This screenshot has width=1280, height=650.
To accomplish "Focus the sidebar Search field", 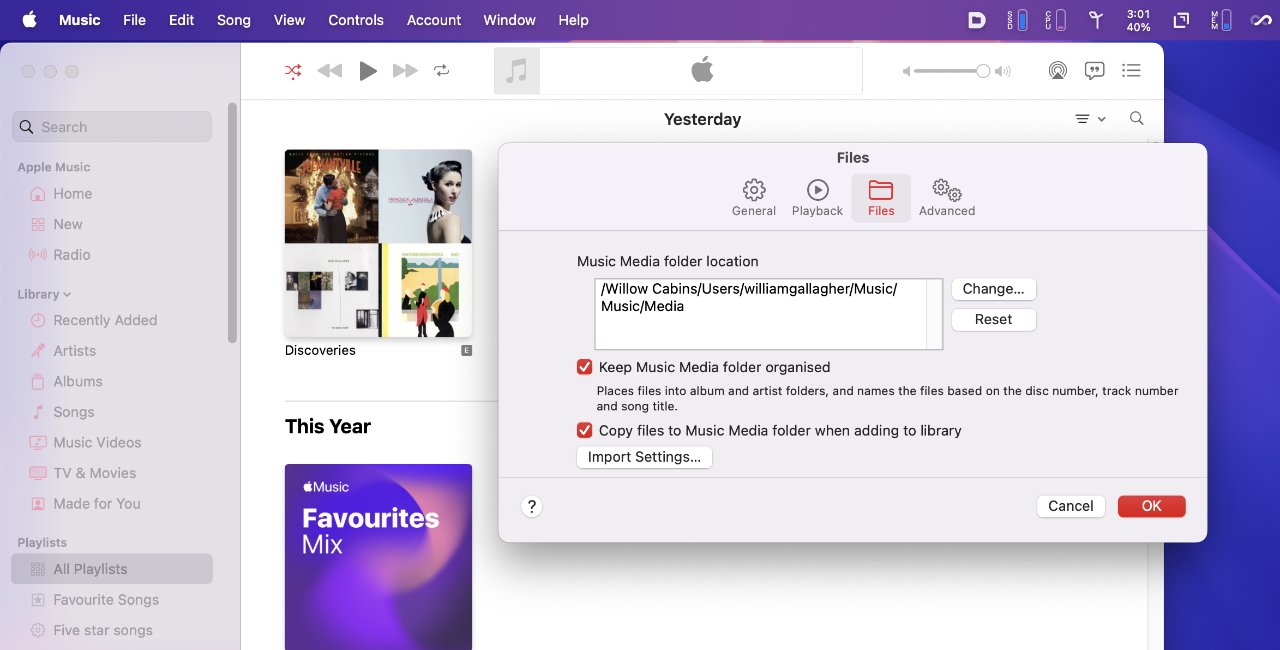I will (x=112, y=127).
